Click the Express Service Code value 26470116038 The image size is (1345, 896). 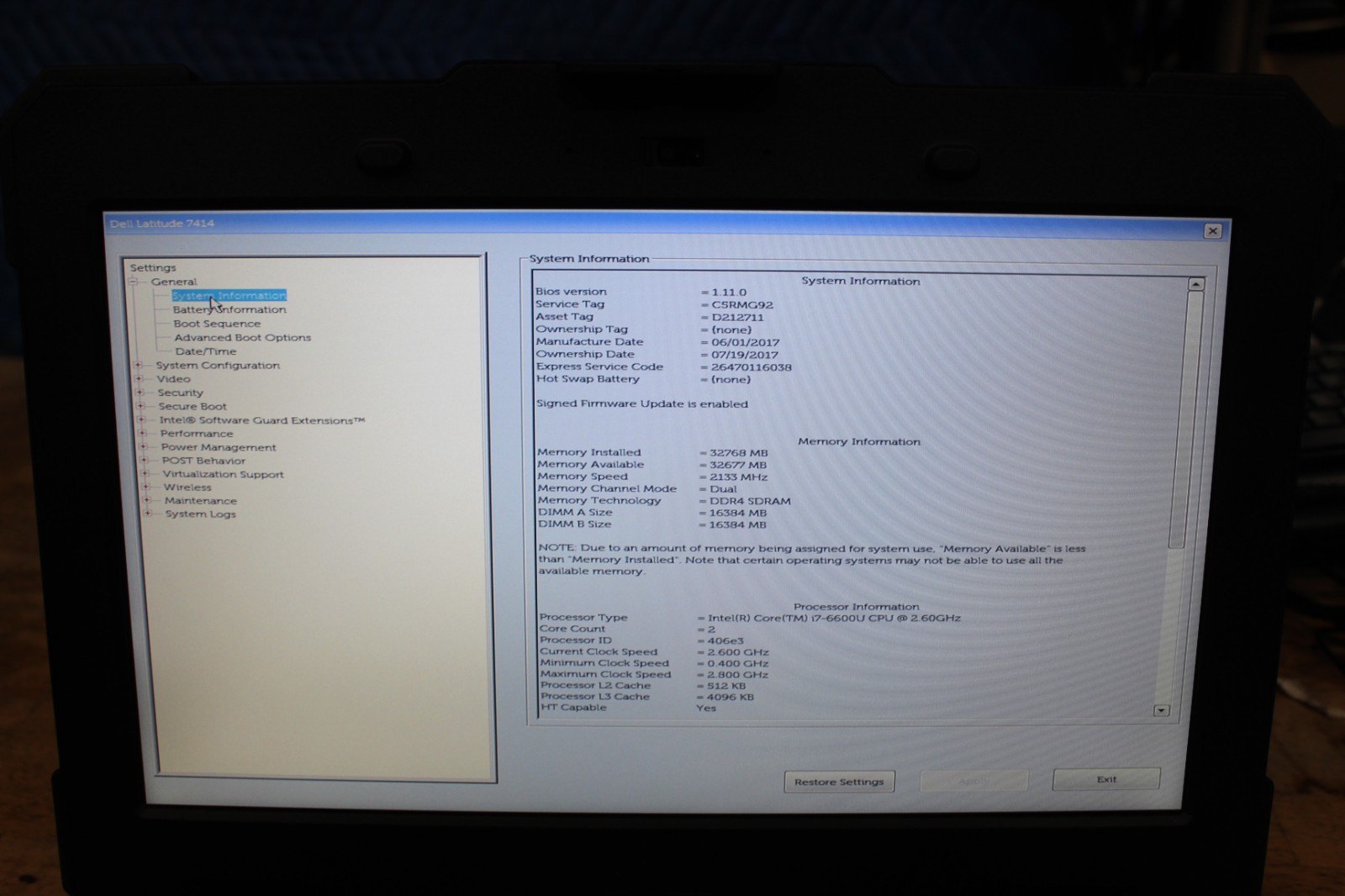click(x=752, y=367)
